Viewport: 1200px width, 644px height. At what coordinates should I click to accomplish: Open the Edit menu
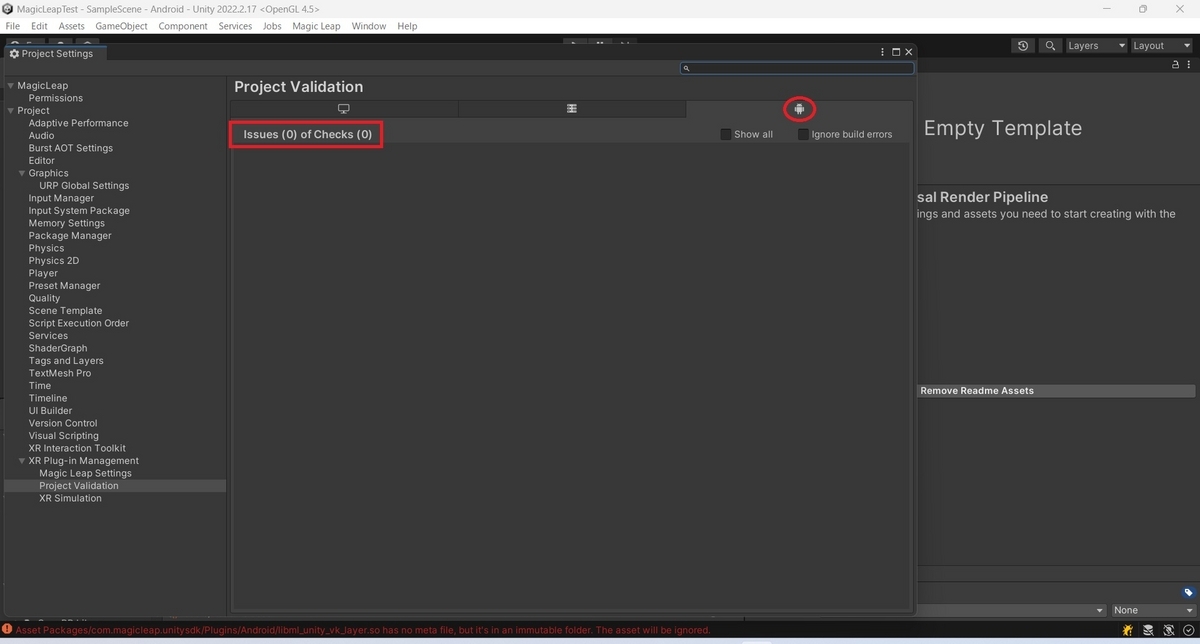pos(39,26)
